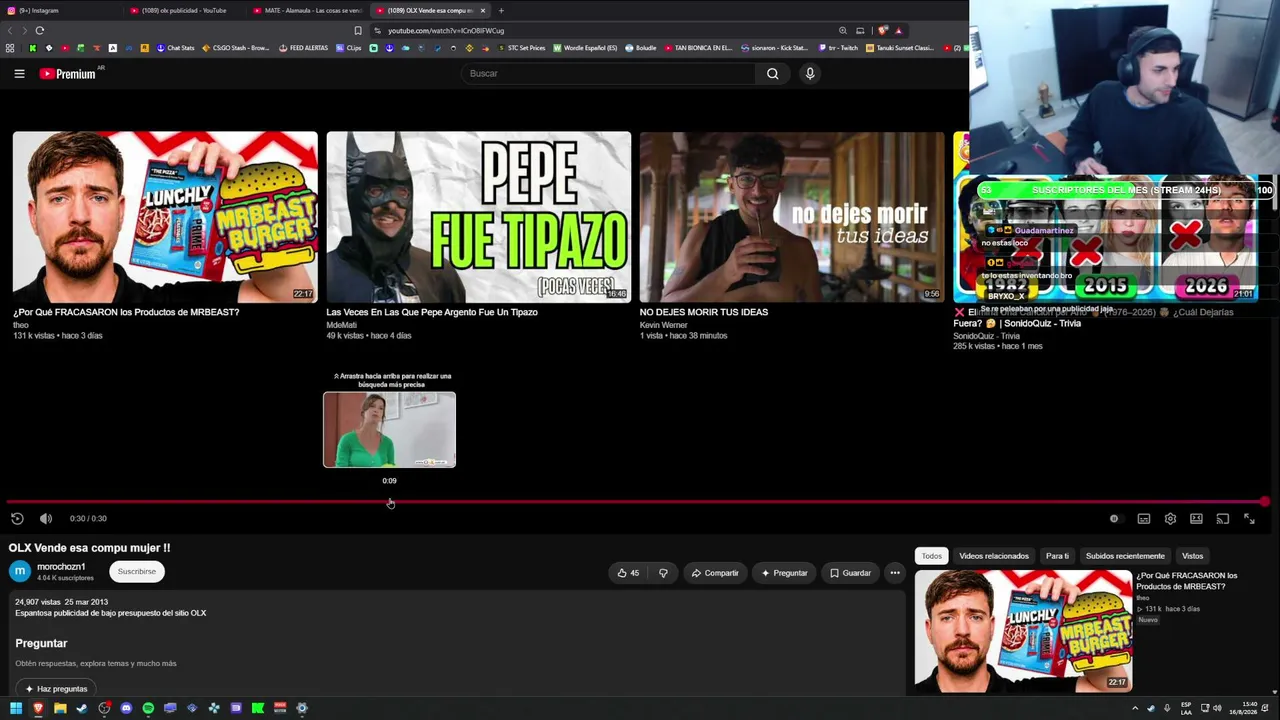Viewport: 1280px width, 720px height.
Task: Replay the finished video
Action: tap(17, 518)
